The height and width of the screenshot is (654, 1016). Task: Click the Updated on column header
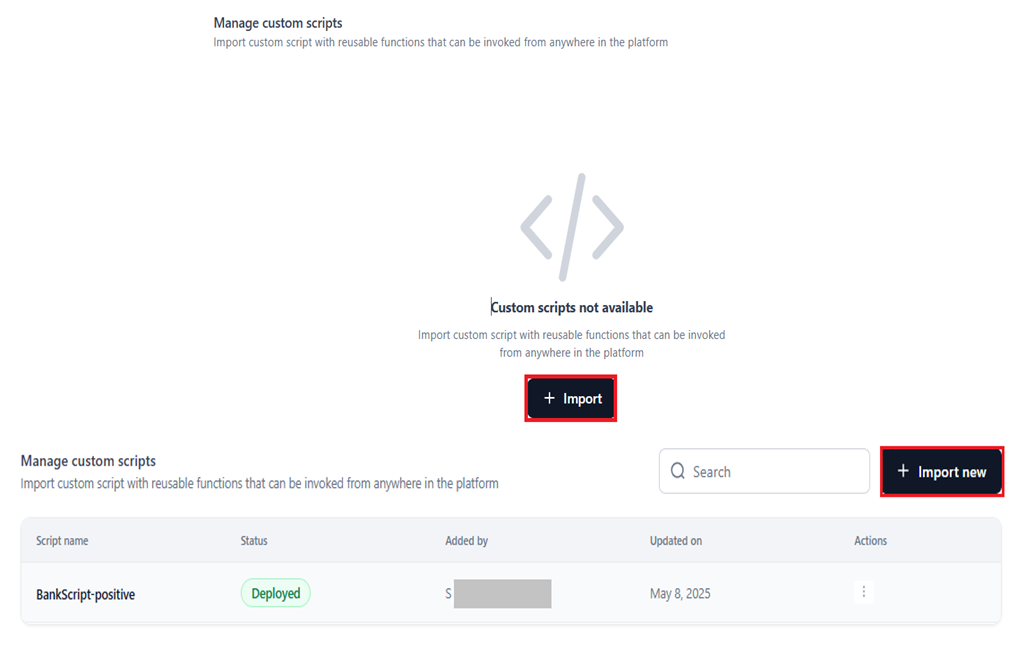(x=676, y=541)
